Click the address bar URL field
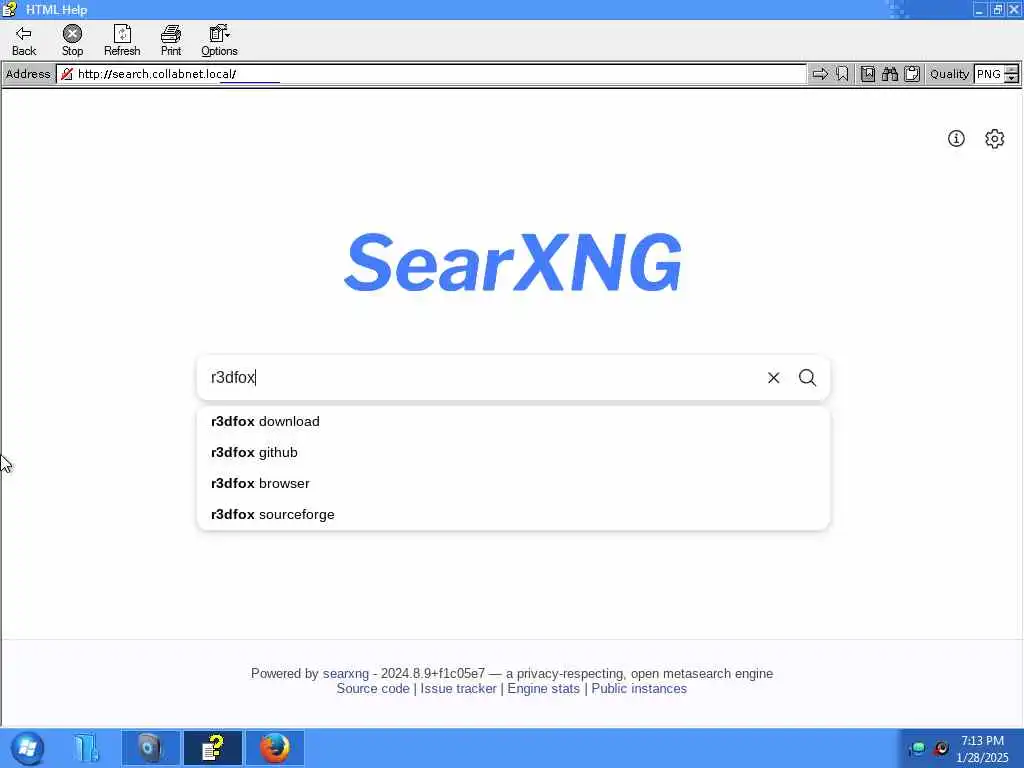Viewport: 1024px width, 768px height. pyautogui.click(x=431, y=74)
